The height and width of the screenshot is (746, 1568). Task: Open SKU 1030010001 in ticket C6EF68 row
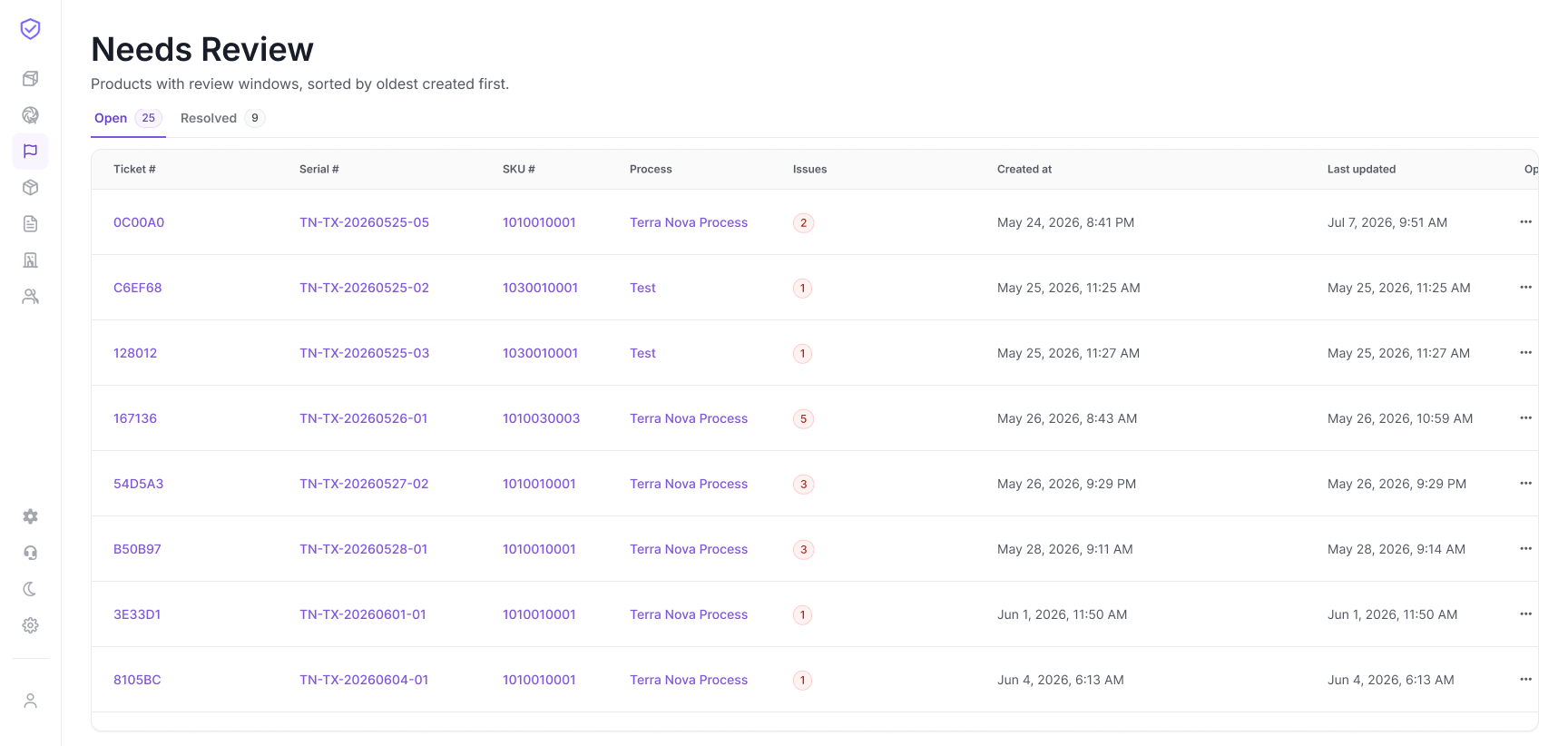point(540,288)
